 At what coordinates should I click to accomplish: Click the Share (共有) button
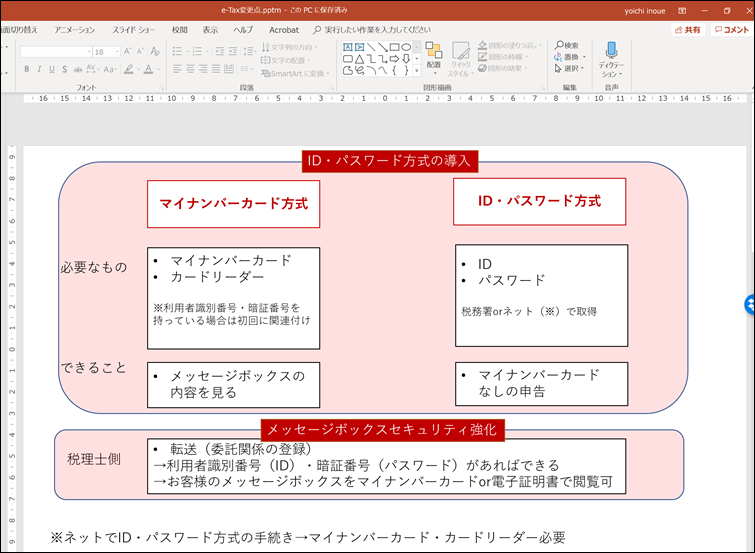click(x=687, y=30)
